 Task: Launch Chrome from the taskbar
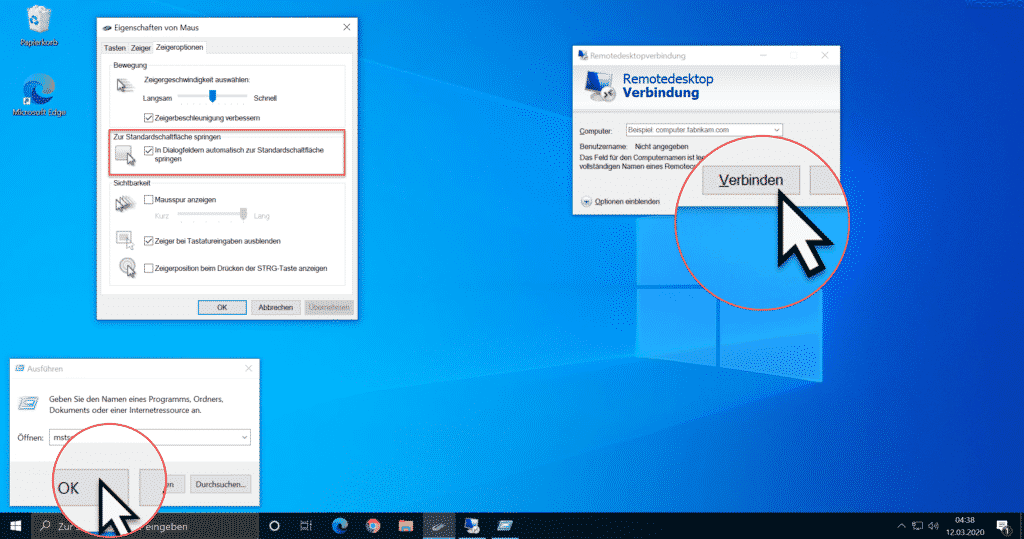tap(373, 525)
